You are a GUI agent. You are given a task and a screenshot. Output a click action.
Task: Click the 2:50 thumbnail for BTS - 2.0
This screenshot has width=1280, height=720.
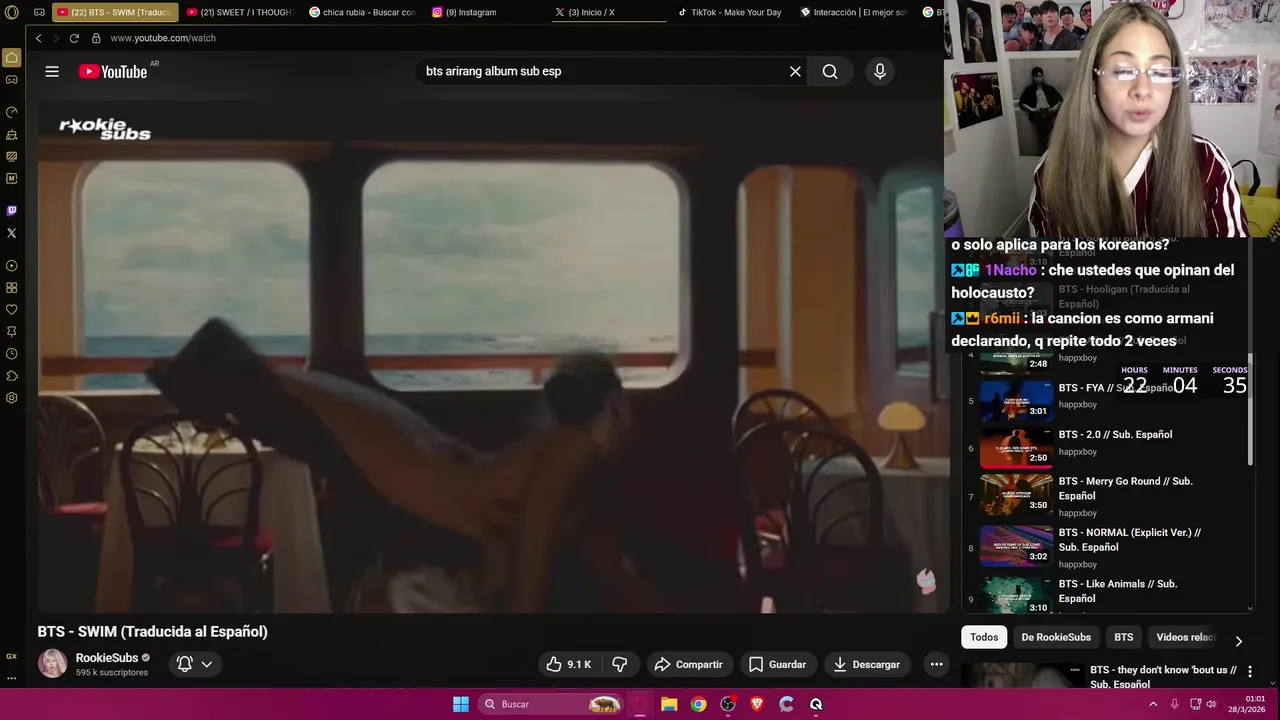tap(1016, 448)
